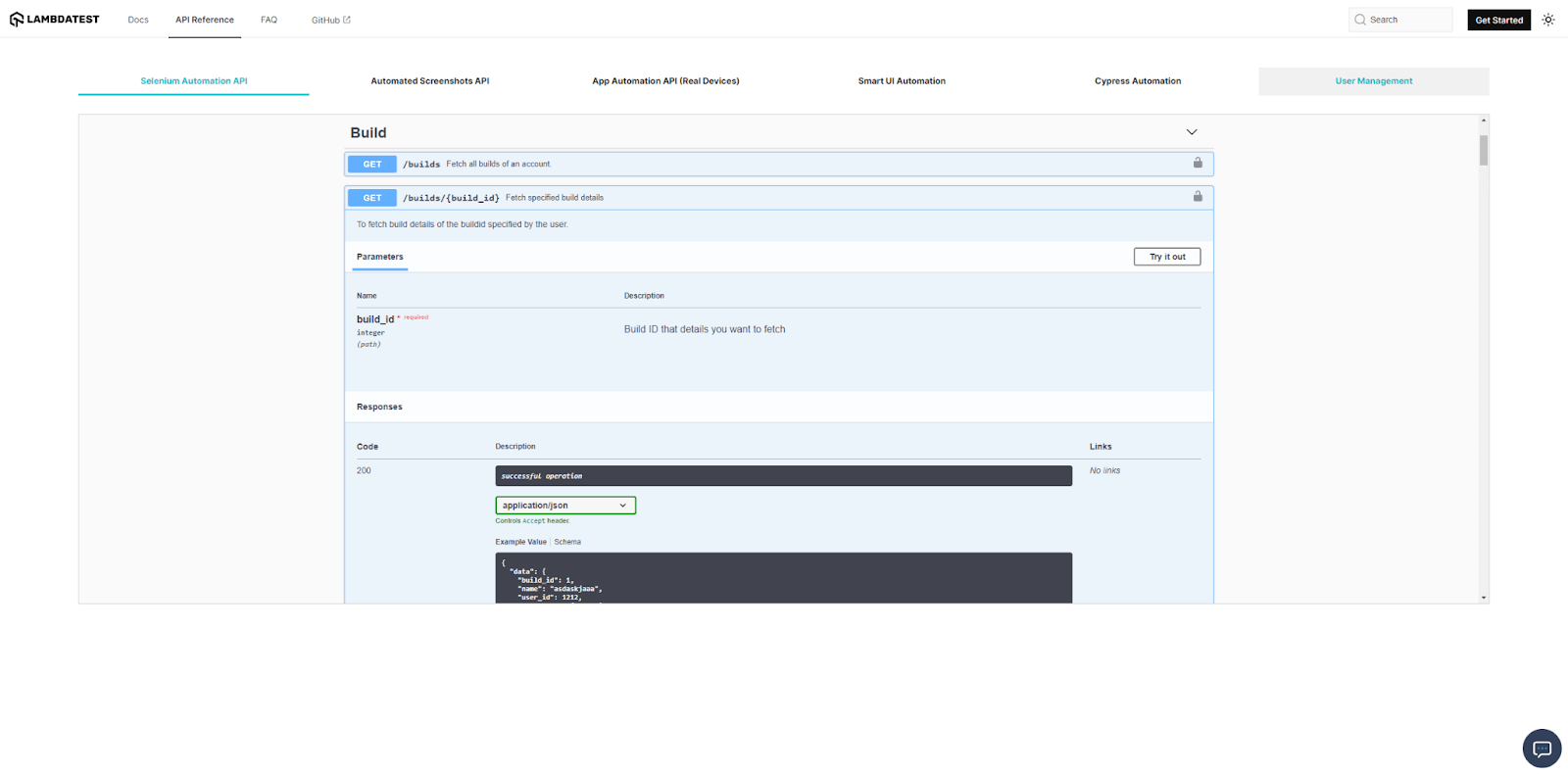The height and width of the screenshot is (774, 1568).
Task: Switch to the Schema view
Action: pyautogui.click(x=567, y=542)
